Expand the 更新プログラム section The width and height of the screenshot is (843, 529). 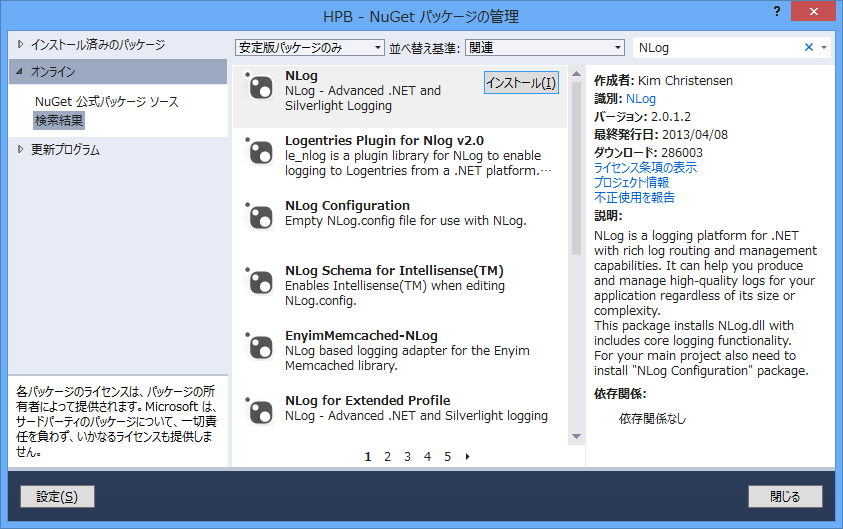[20, 149]
